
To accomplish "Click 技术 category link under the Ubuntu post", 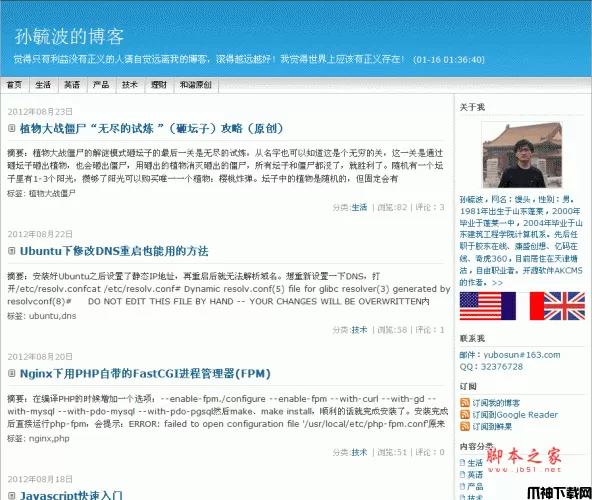I will (359, 330).
